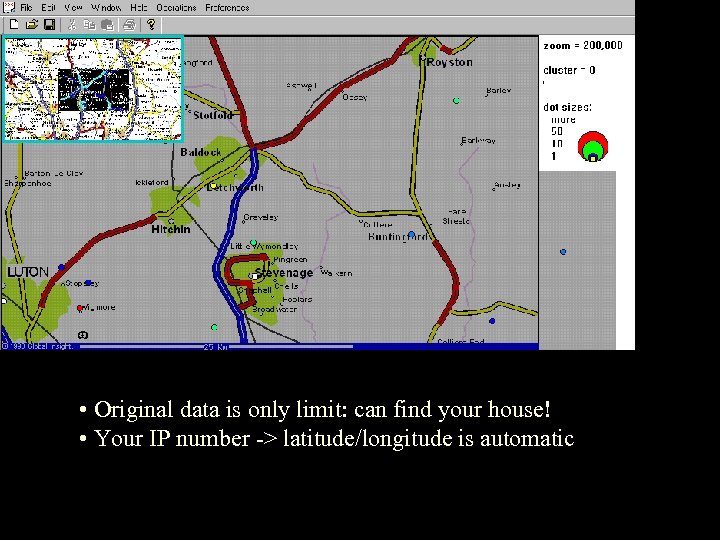Click the Buntingford town label

398,237
